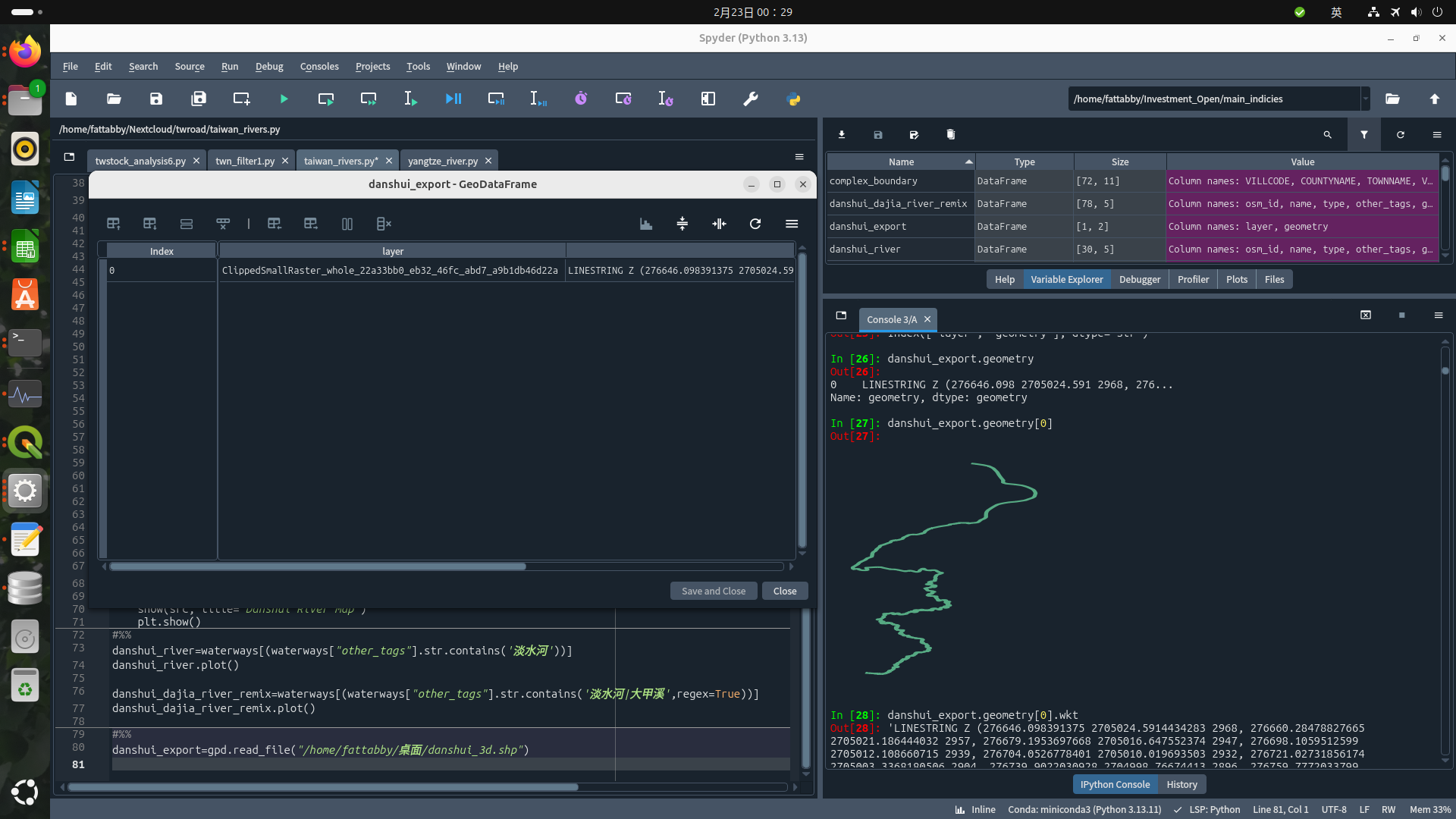Click Browse working directory folder icon
Screen dimensions: 1456x819
click(1392, 99)
